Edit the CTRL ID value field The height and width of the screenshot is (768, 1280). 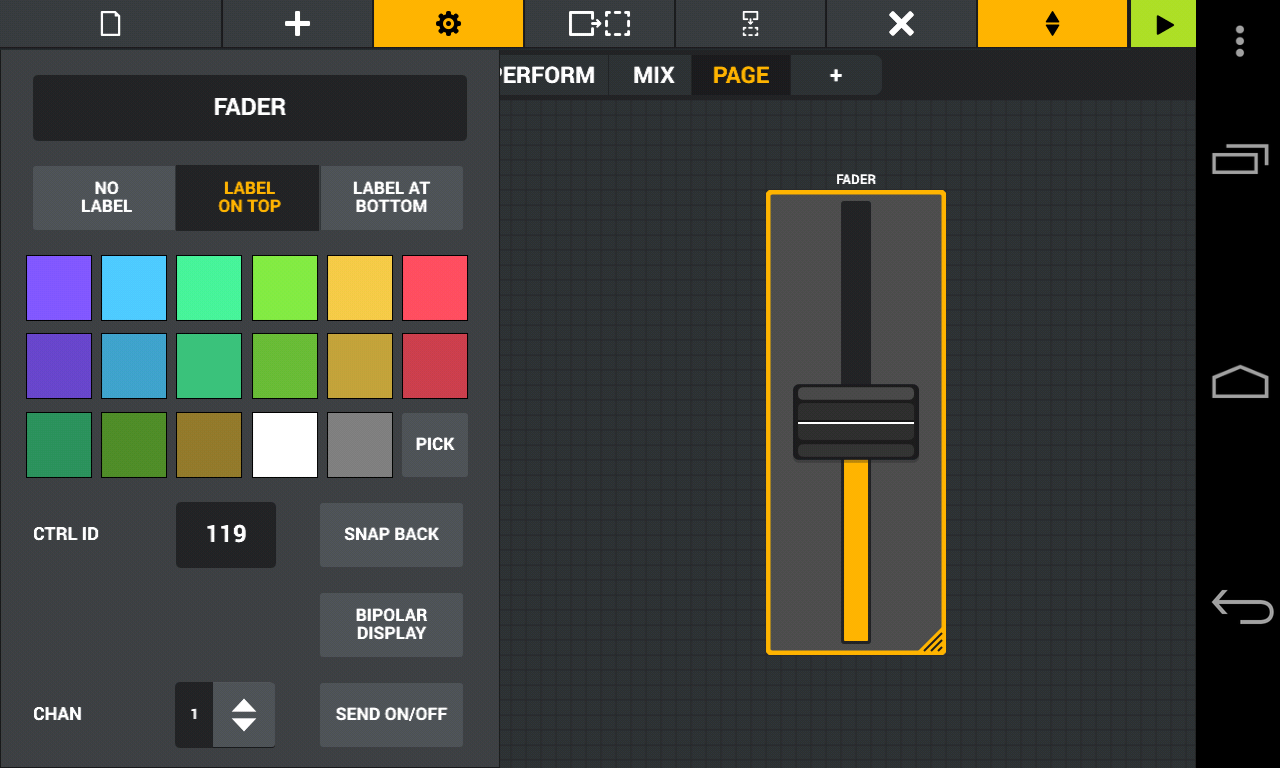click(x=225, y=534)
